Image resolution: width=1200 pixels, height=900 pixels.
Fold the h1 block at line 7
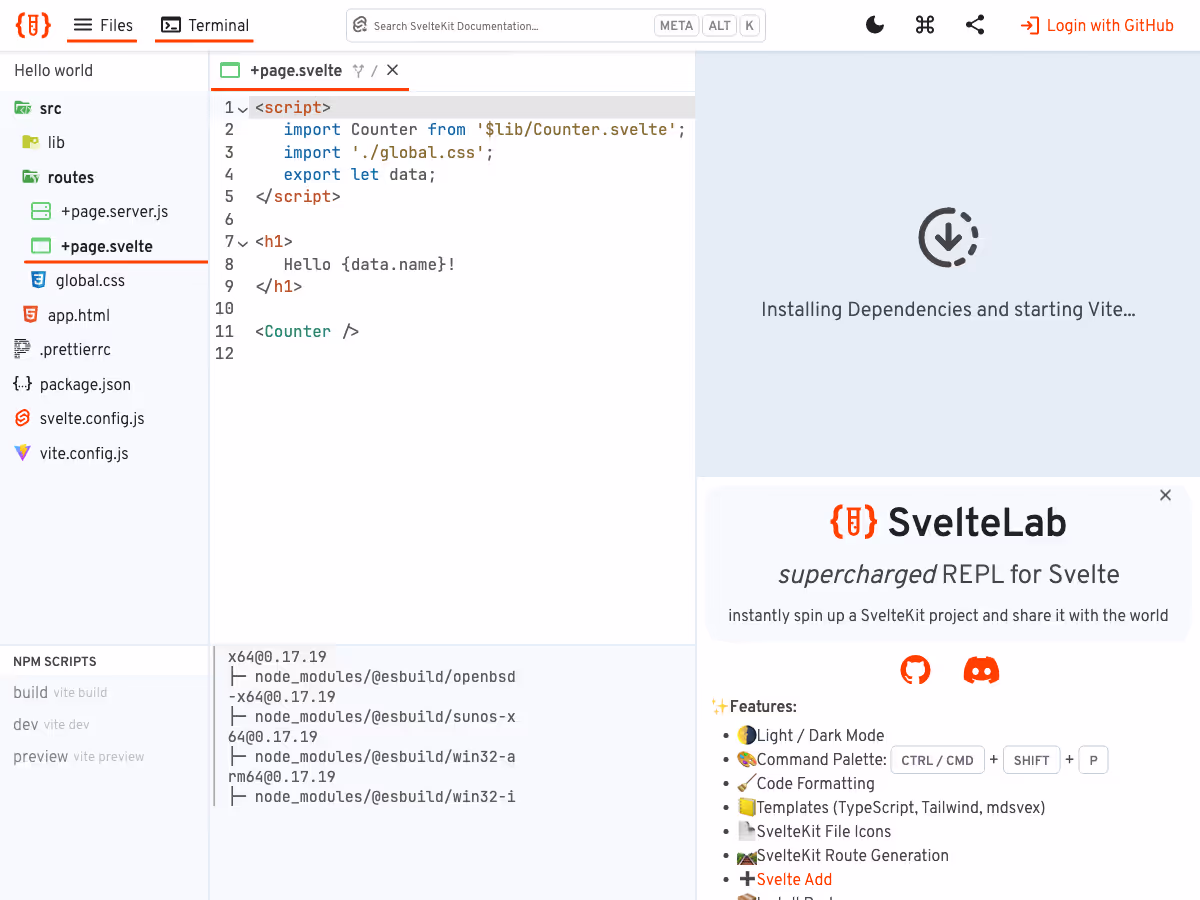pyautogui.click(x=243, y=242)
